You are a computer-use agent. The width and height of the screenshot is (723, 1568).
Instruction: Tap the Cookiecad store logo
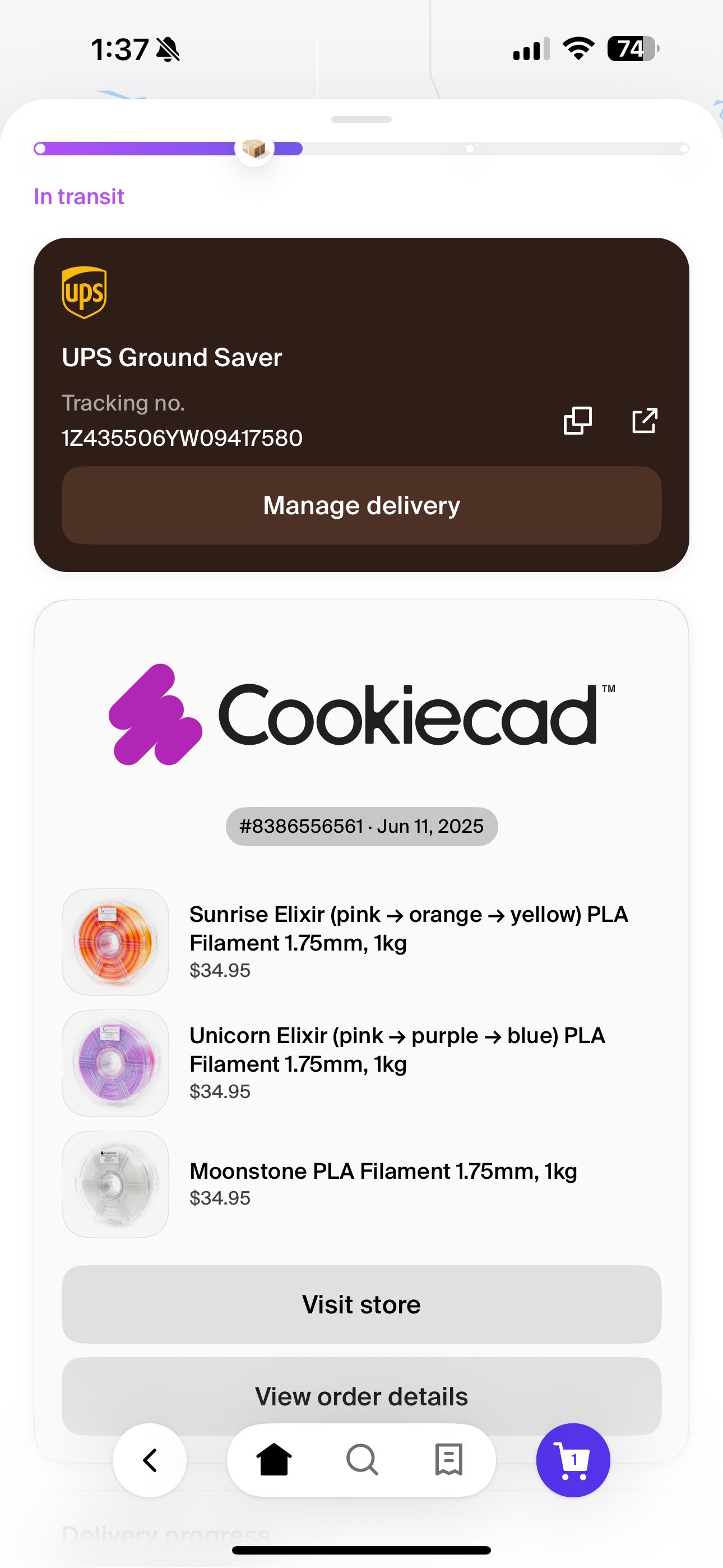click(x=361, y=714)
